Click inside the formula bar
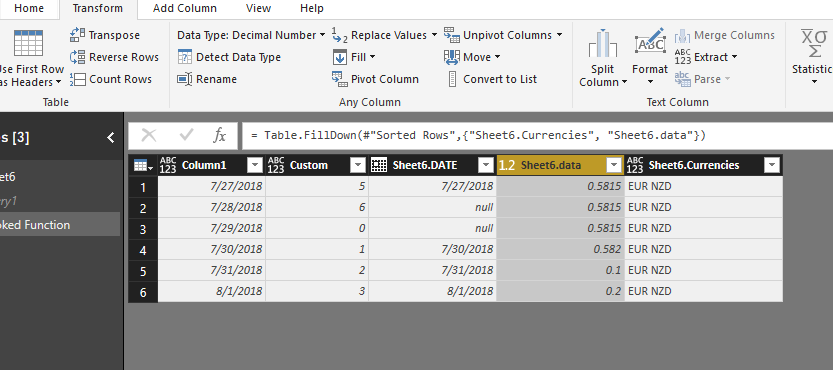 pos(537,136)
